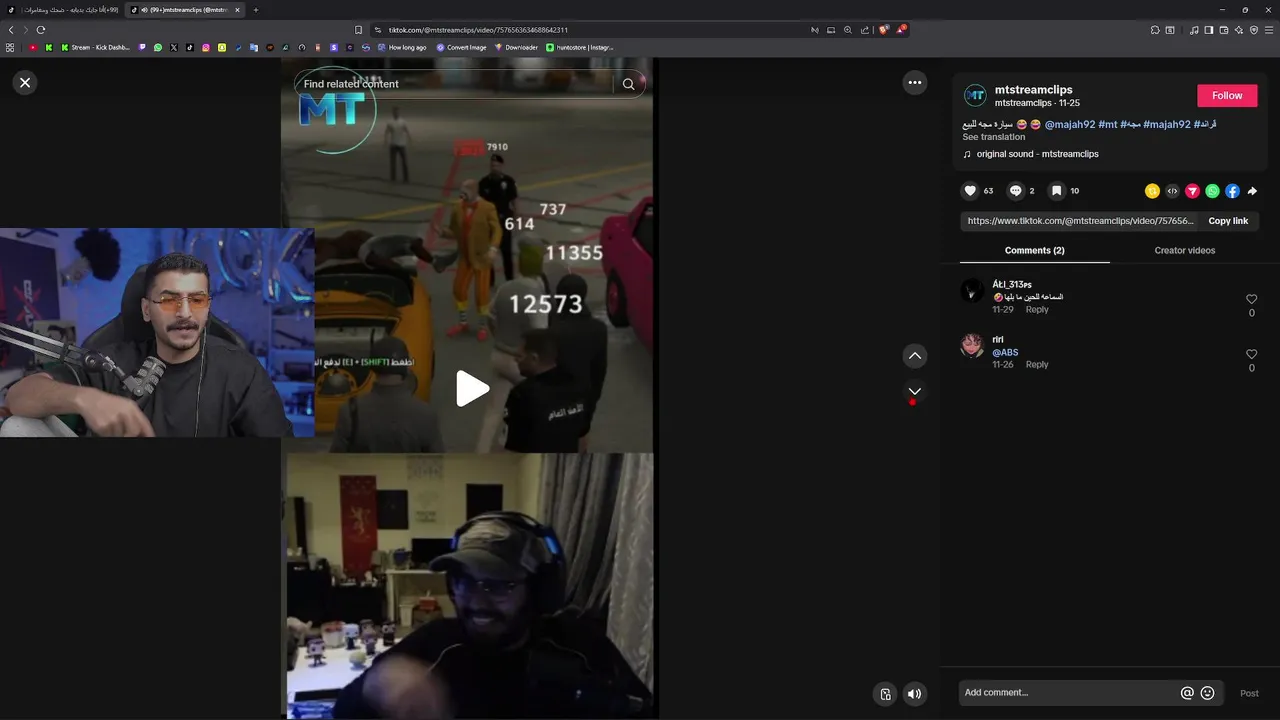Image resolution: width=1280 pixels, height=720 pixels.
Task: Click the tiktok.com address bar
Action: click(590, 30)
